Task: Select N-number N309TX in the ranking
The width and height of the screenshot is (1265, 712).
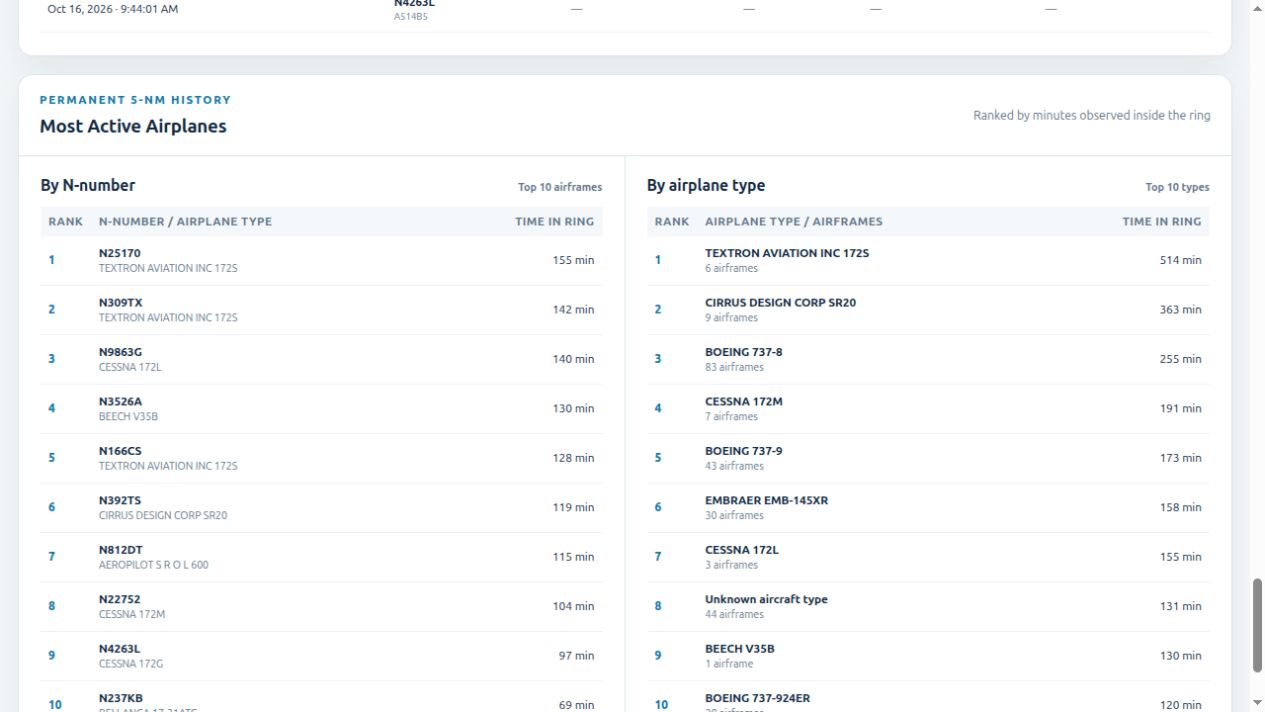Action: [x=121, y=302]
